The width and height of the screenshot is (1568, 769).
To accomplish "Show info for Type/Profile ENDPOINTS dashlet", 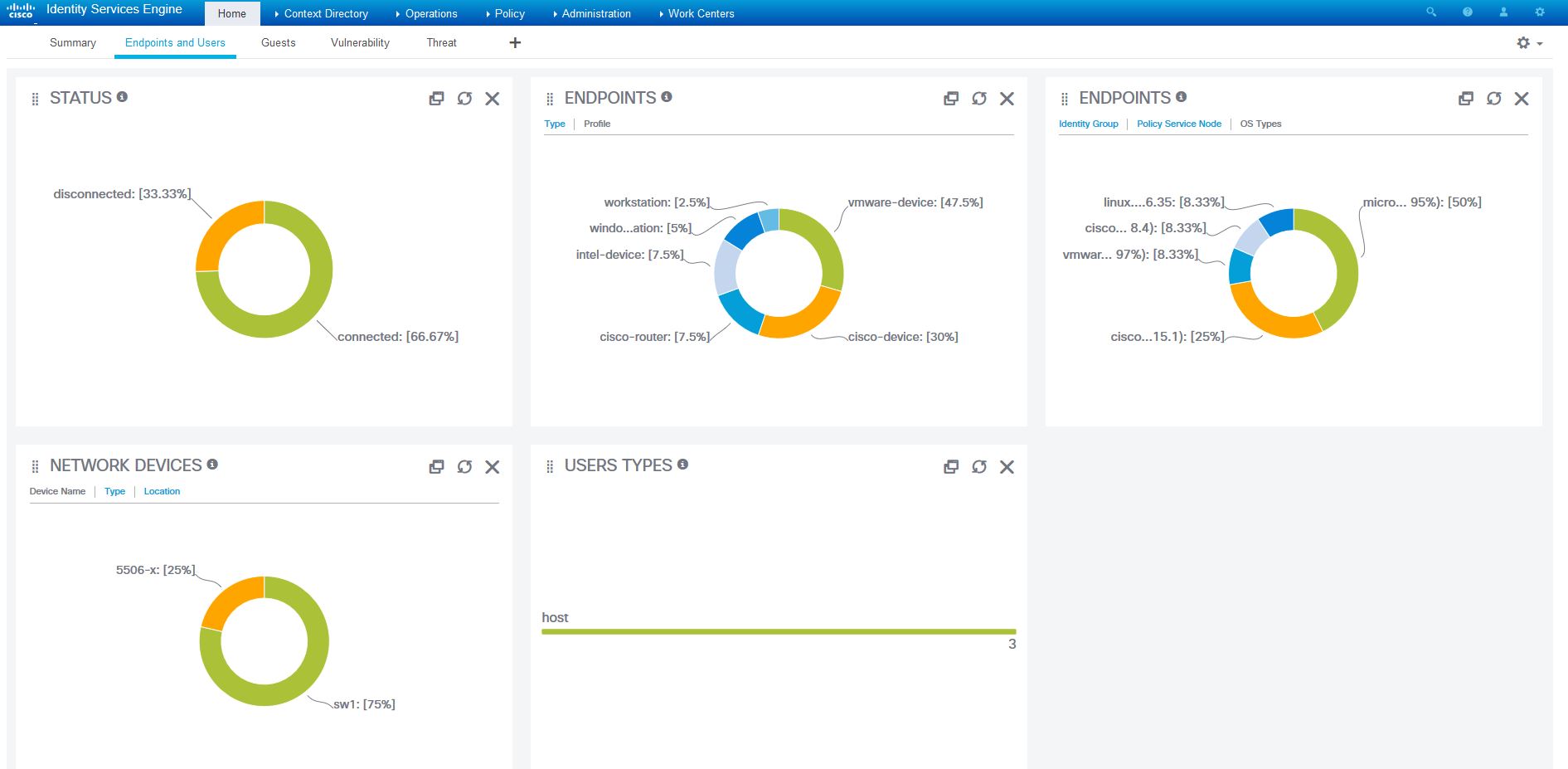I will coord(667,97).
